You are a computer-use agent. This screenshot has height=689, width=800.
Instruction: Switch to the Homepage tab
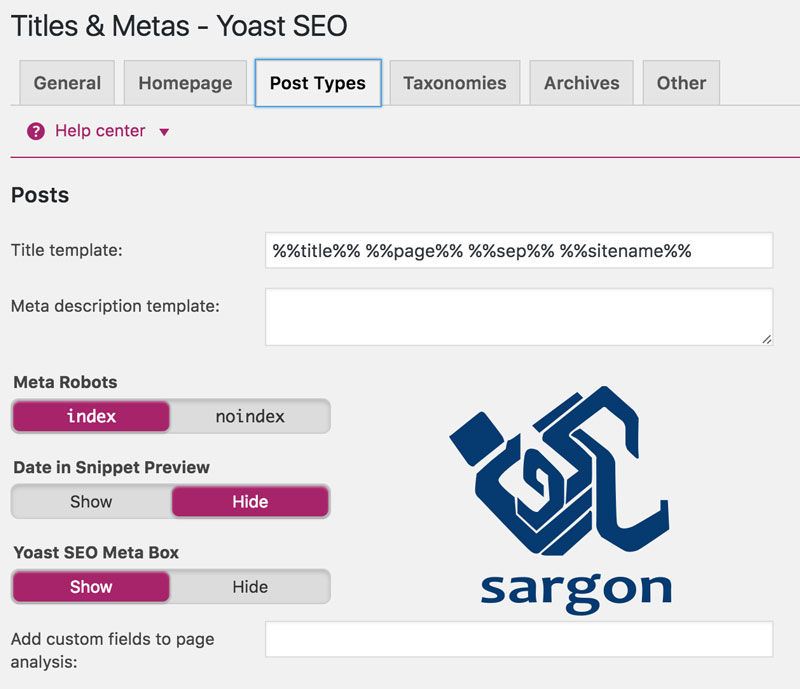(185, 83)
